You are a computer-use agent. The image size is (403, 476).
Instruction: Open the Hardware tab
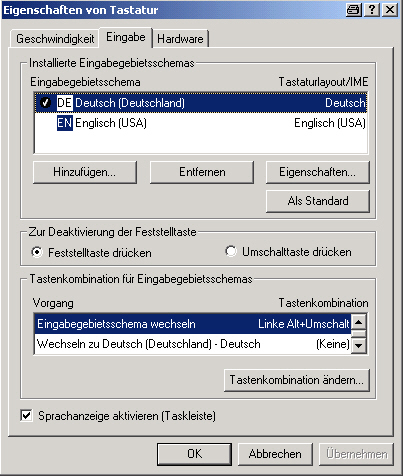pyautogui.click(x=180, y=39)
